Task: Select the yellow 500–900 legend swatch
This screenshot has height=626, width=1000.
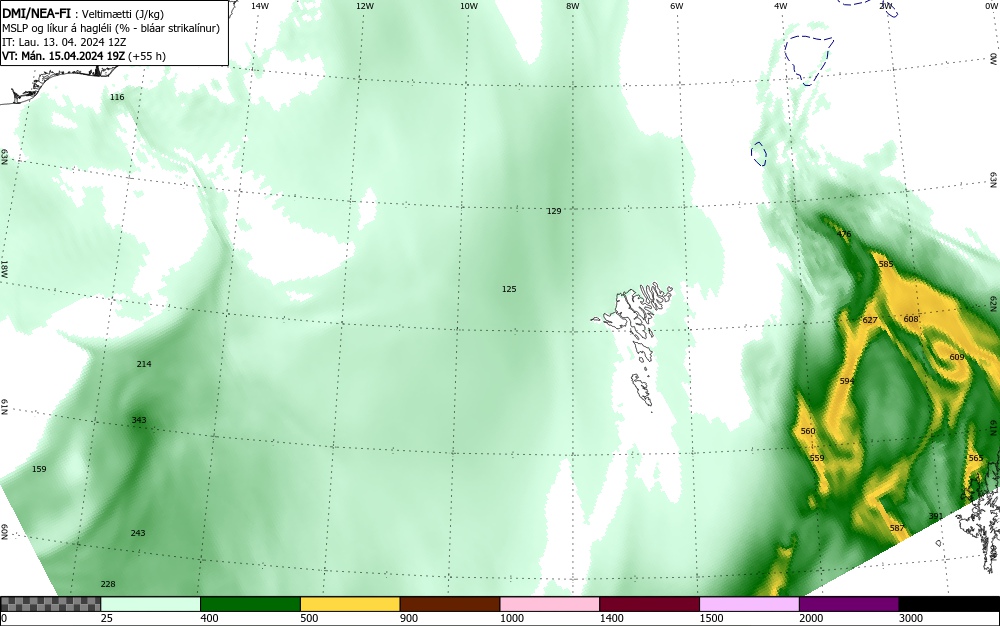Action: (x=350, y=604)
